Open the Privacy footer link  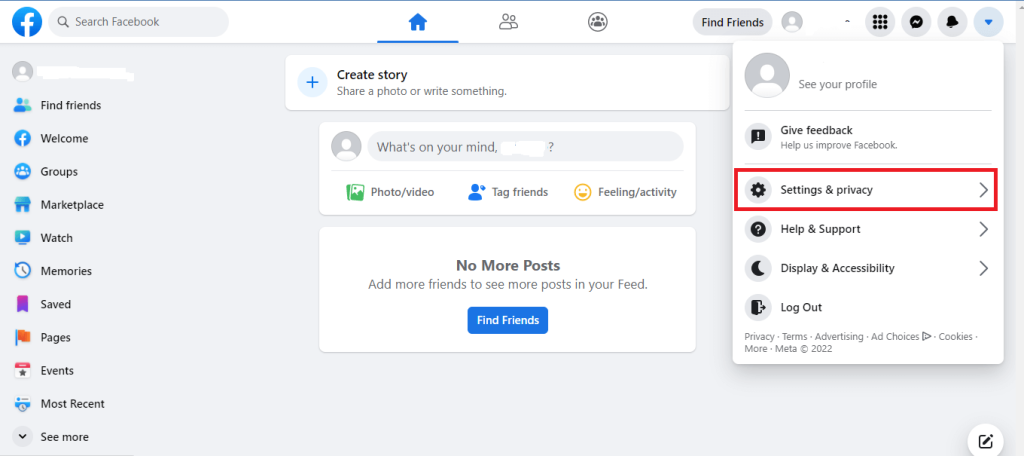[x=759, y=336]
